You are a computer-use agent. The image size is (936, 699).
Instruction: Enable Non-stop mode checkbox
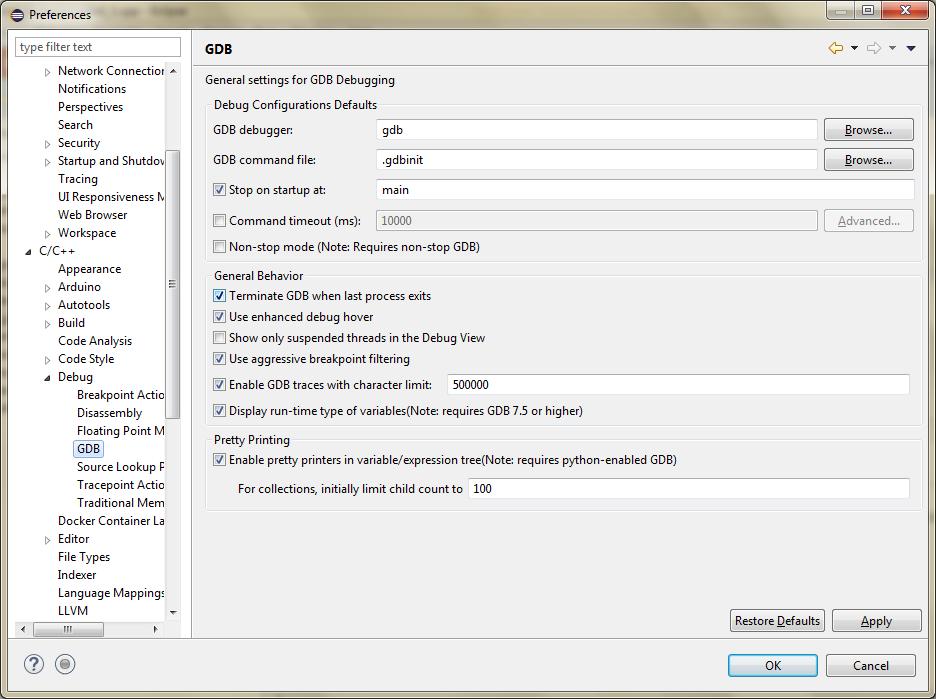tap(219, 247)
